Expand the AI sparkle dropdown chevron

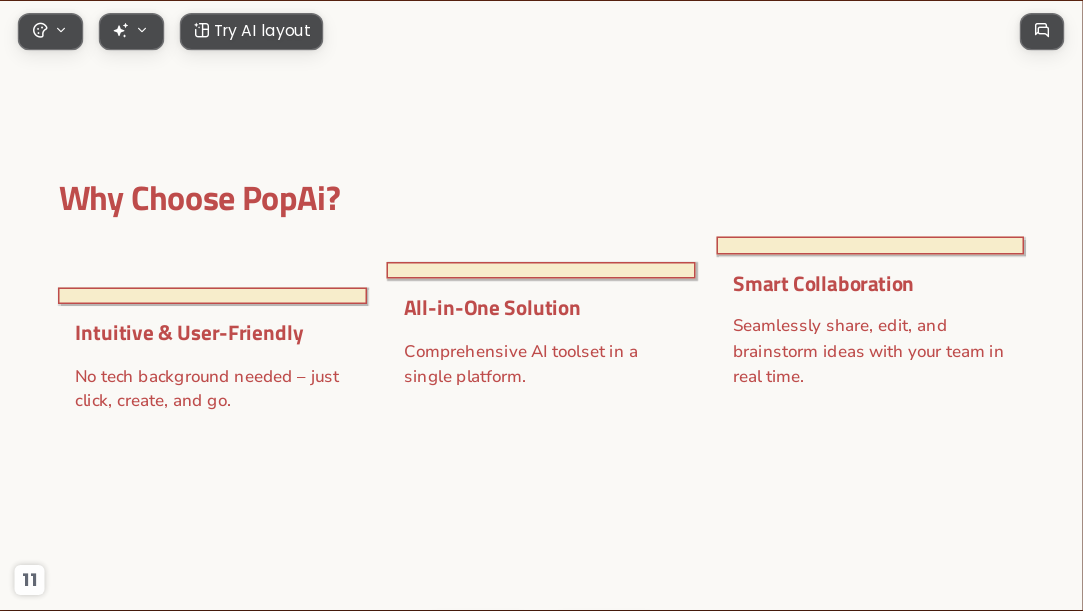[x=142, y=30]
